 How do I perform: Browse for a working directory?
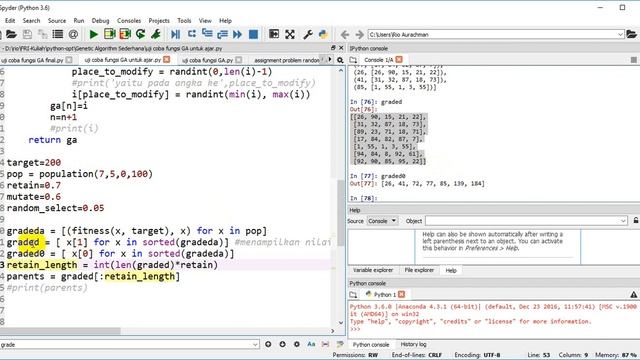coord(631,34)
